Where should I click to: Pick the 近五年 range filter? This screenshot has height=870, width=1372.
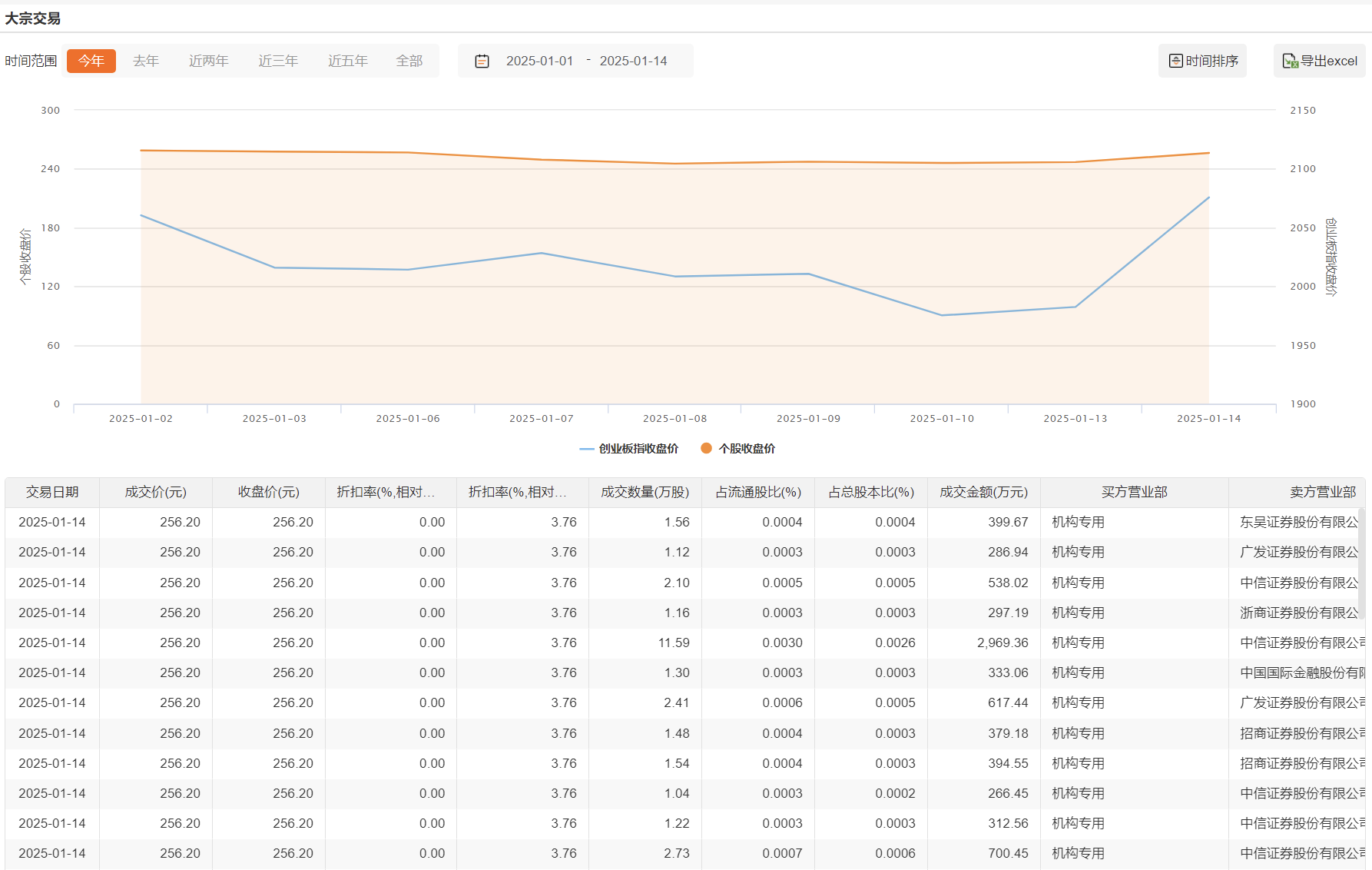coord(347,61)
